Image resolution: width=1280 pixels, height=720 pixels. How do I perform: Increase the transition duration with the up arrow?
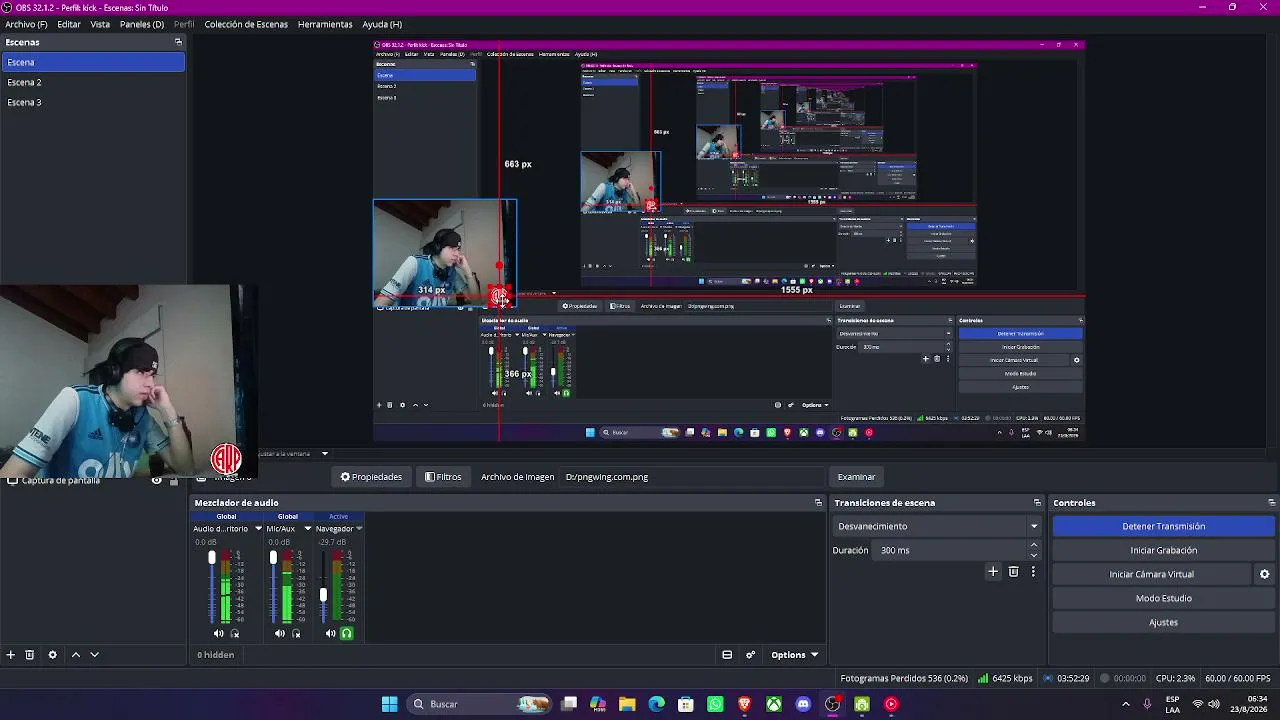pos(1034,545)
